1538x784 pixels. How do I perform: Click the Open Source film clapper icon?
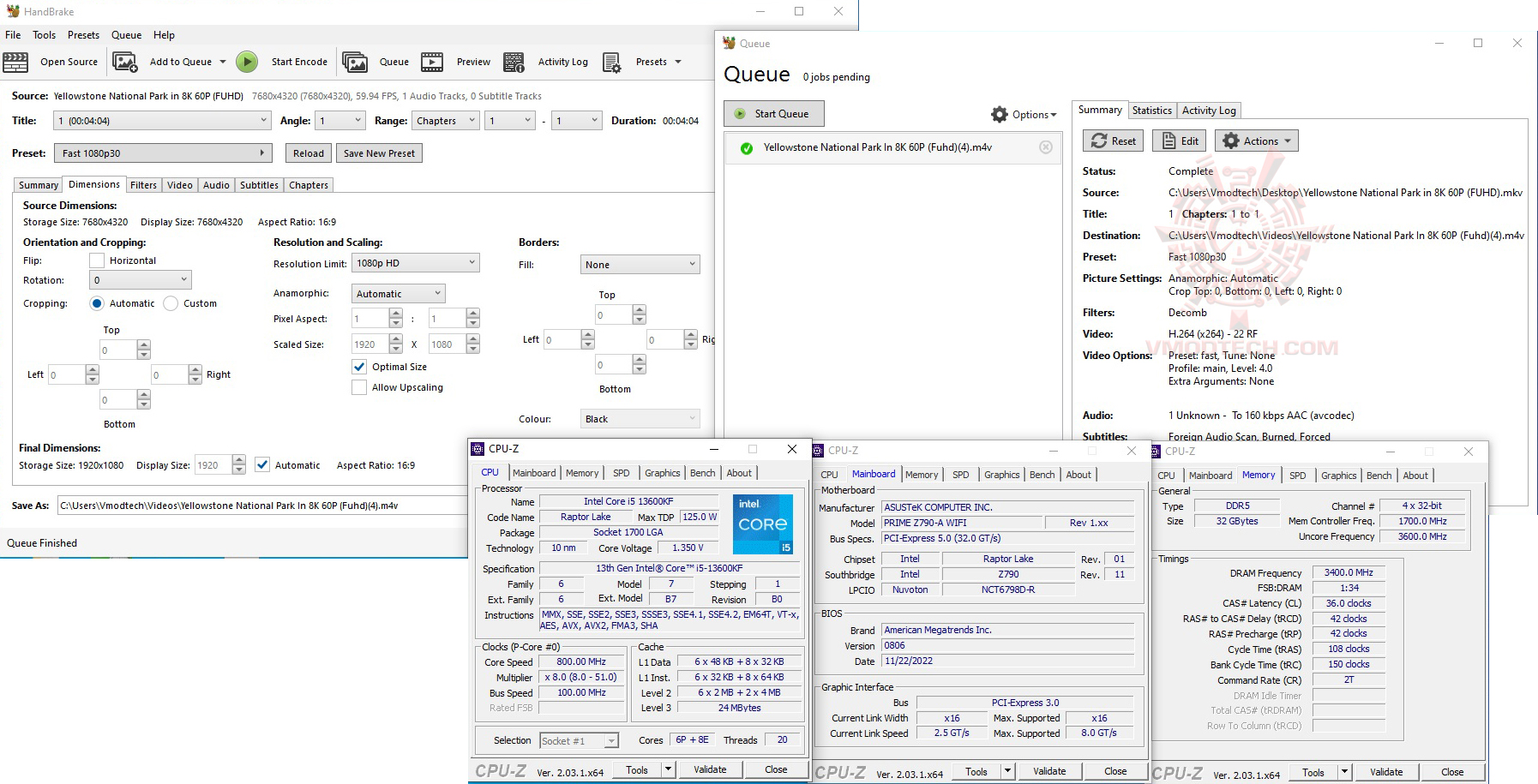tap(15, 62)
